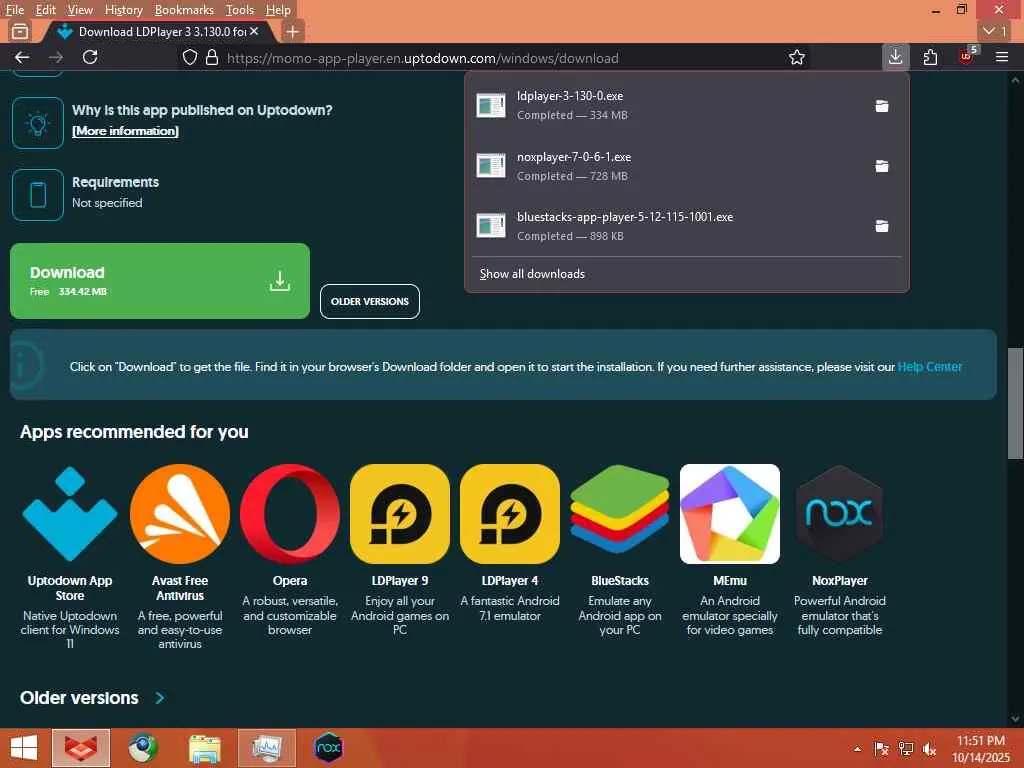Open downloaded noxplayer-7-0-6-1.exe entry

click(x=666, y=166)
